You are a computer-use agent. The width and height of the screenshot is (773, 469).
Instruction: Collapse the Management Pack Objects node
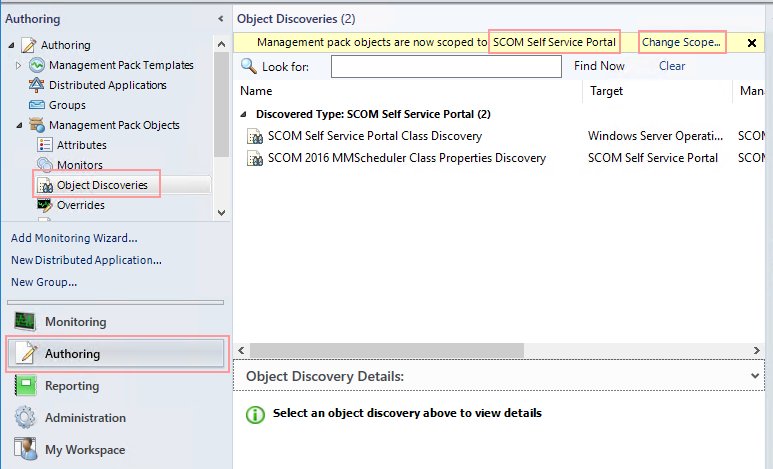tap(19, 125)
